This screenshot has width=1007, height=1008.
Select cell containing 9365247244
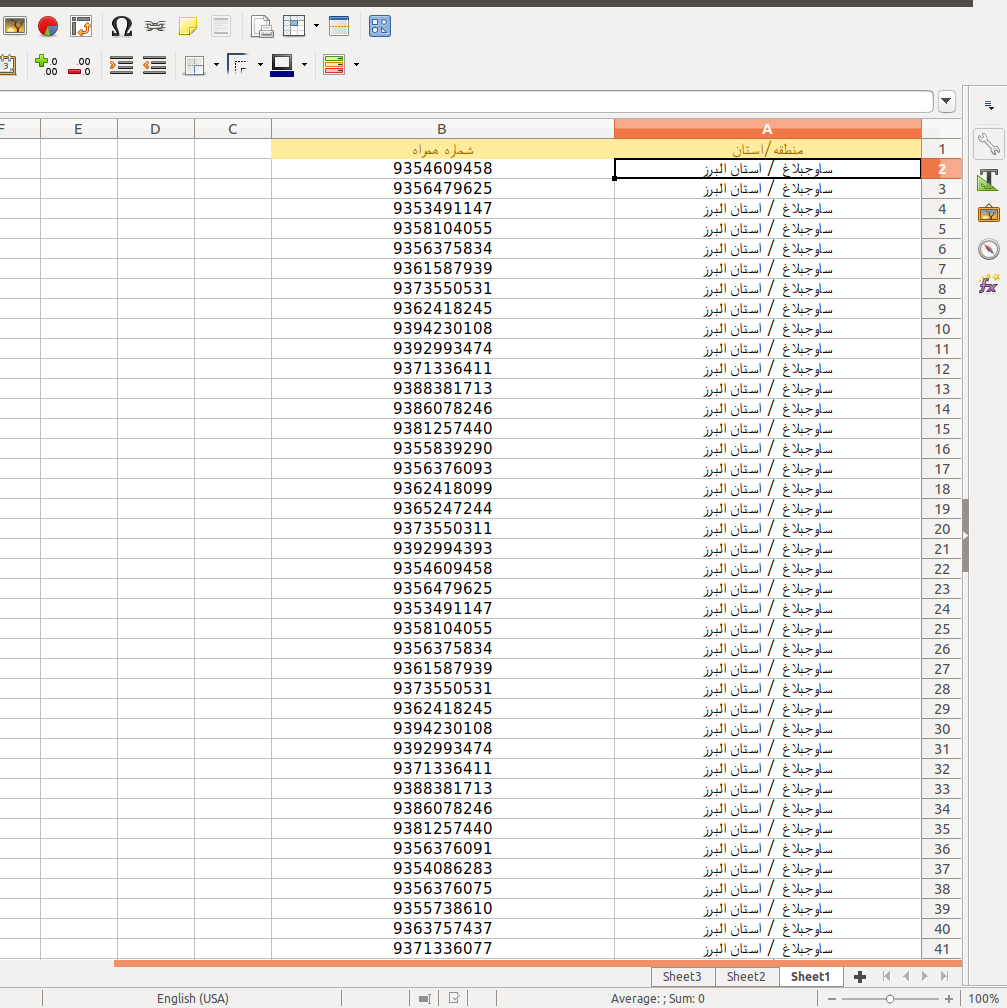(x=442, y=508)
